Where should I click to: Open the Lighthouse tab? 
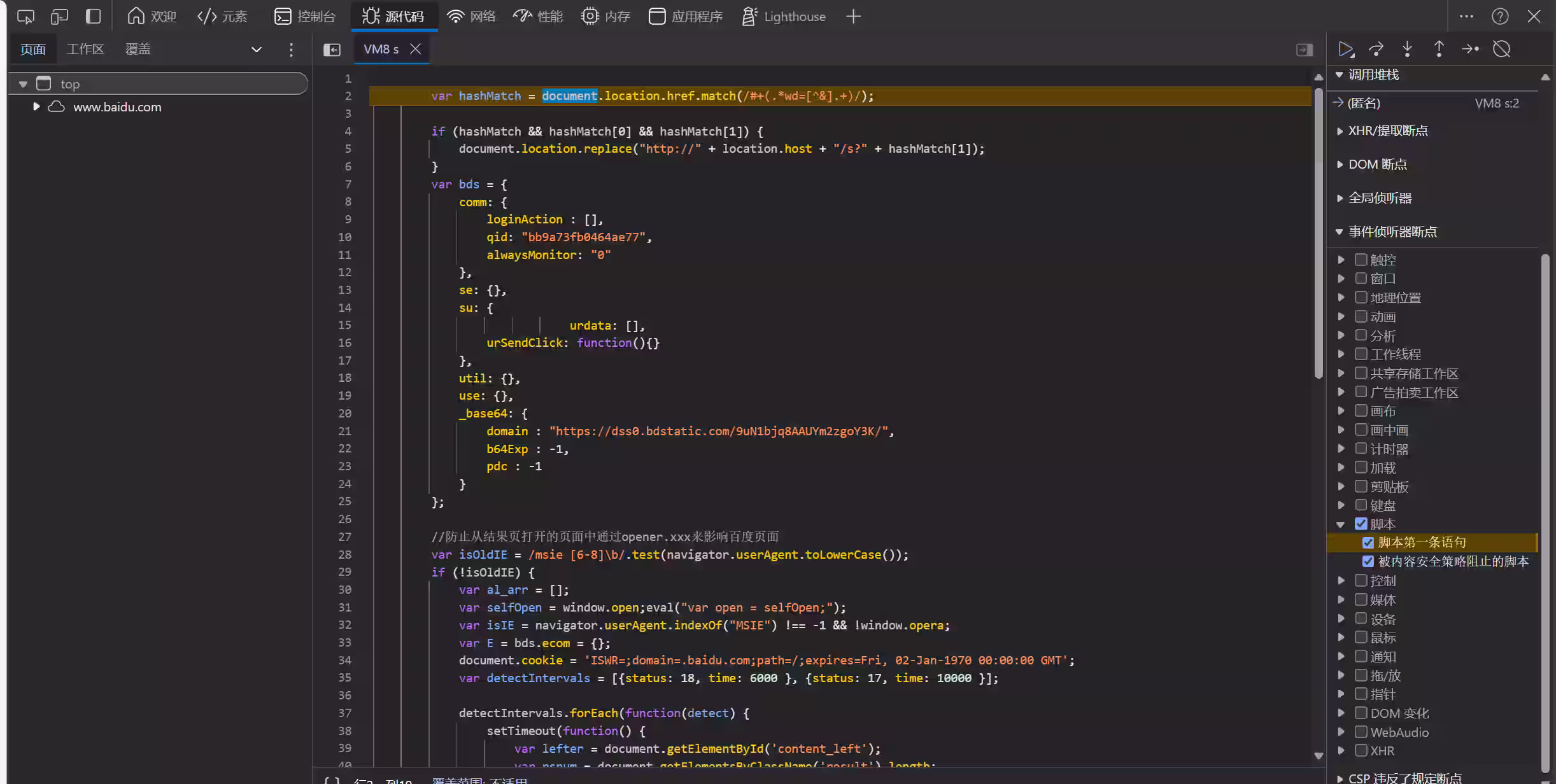[x=784, y=17]
